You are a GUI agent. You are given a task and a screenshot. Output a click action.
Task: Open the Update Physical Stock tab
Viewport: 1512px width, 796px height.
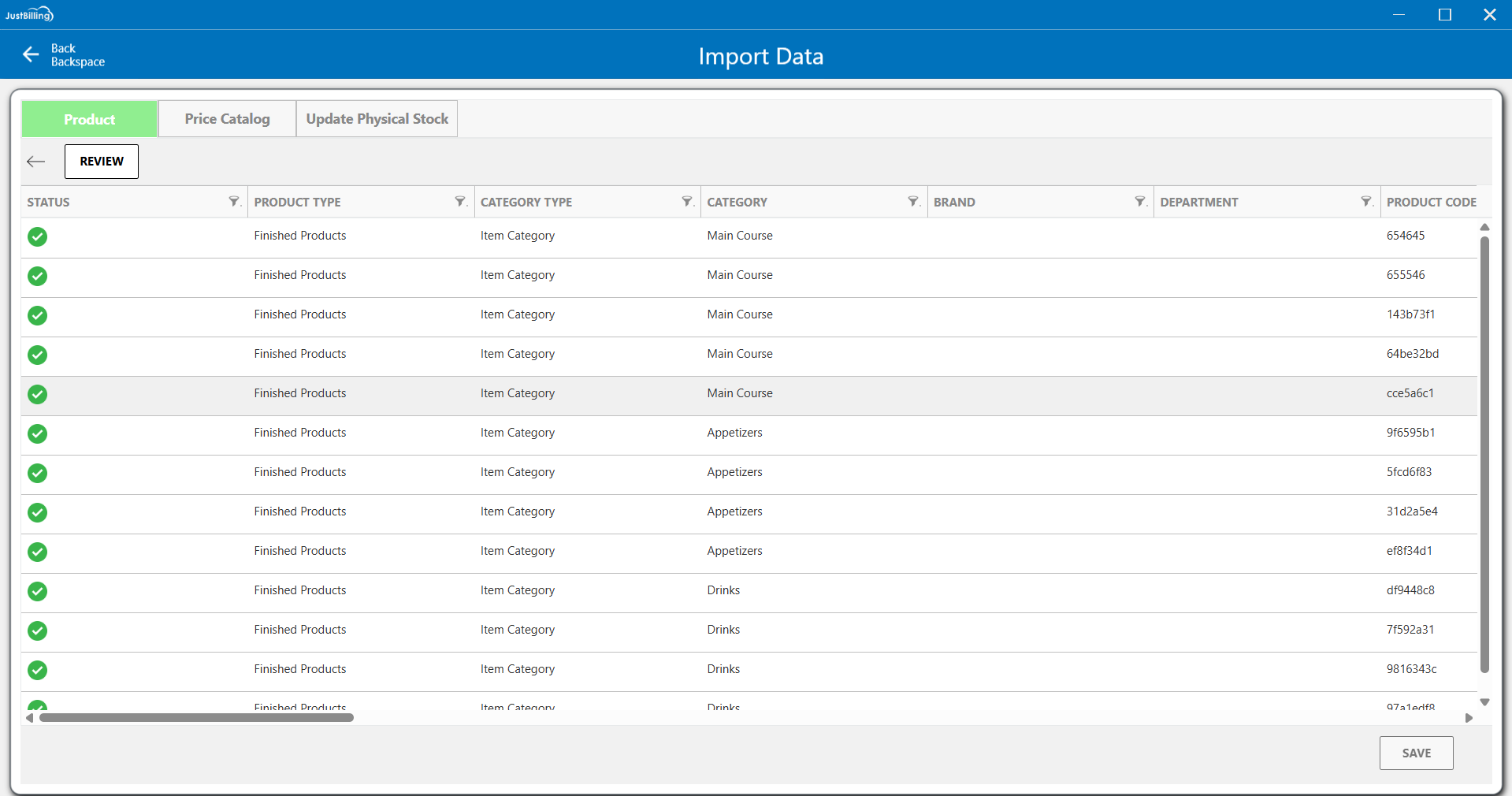(377, 119)
